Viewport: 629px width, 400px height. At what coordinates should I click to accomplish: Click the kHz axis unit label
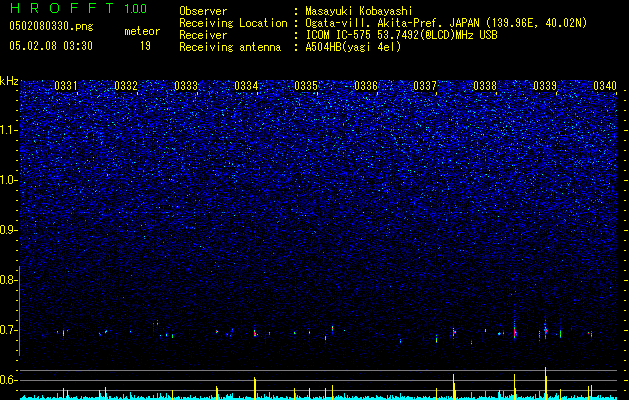(9, 81)
